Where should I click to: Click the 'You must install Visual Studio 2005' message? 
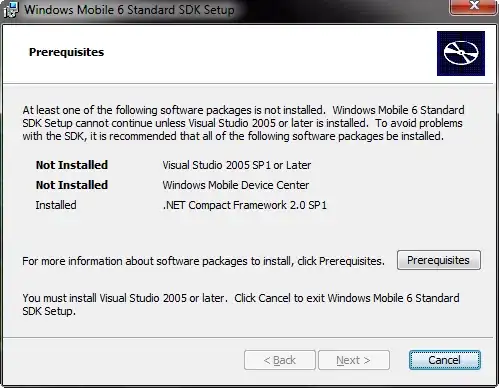[x=241, y=304]
